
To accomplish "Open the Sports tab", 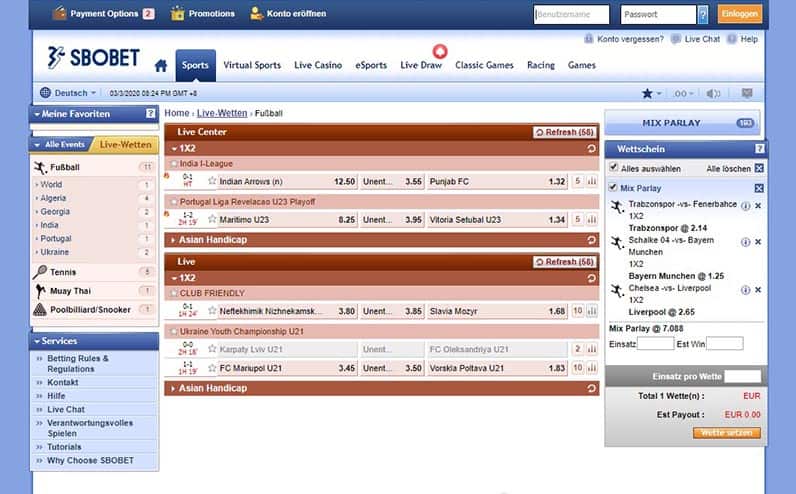I will [195, 65].
